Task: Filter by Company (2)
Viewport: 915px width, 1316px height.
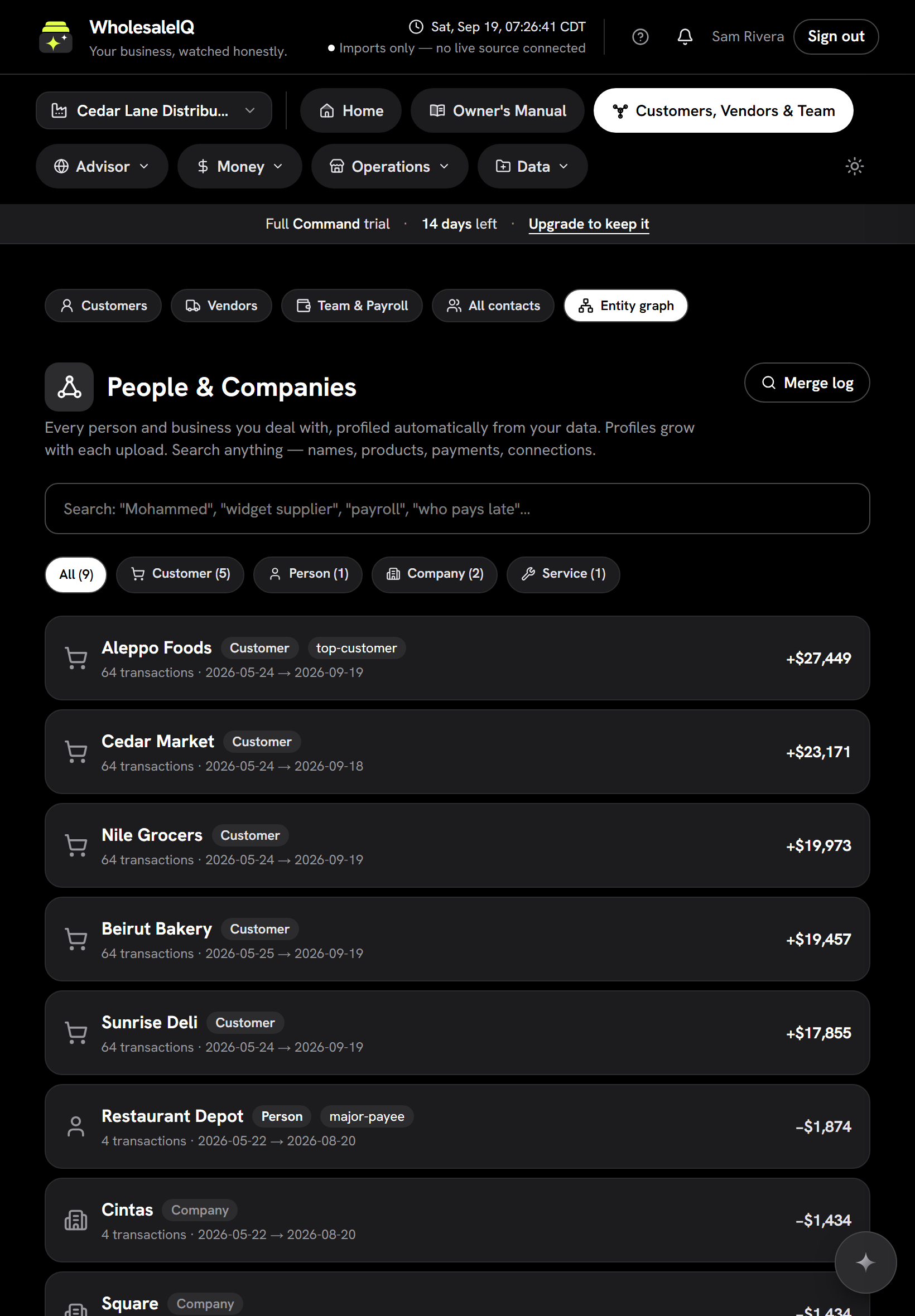Action: click(434, 574)
